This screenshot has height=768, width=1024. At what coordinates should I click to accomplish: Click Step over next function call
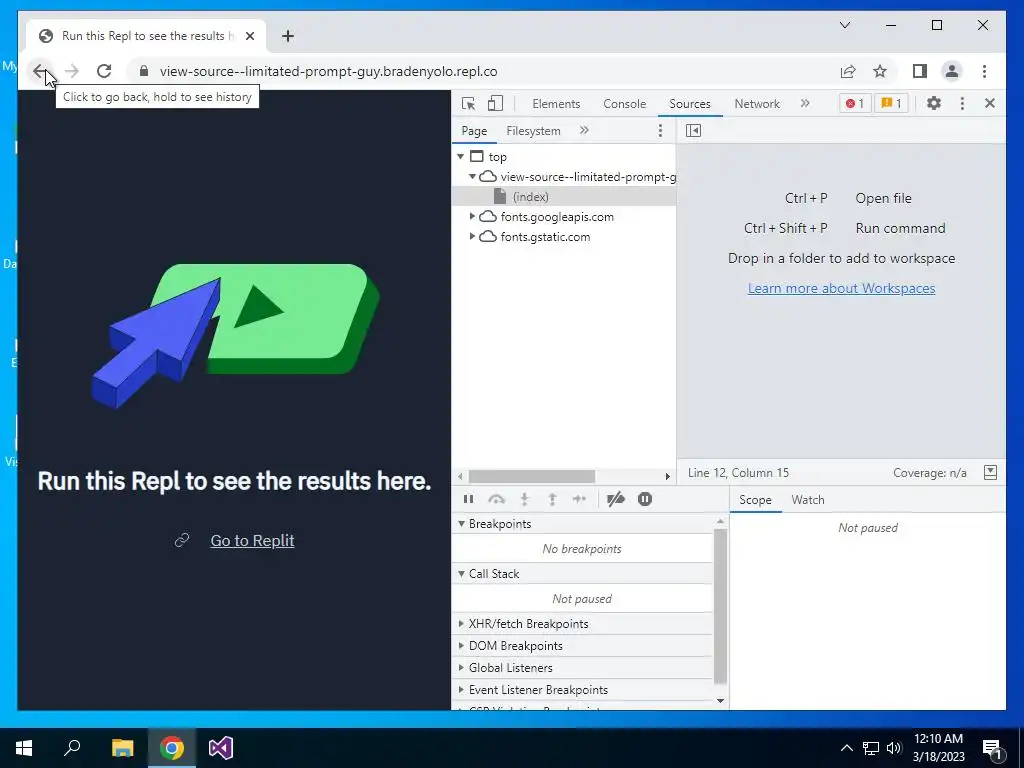coord(496,499)
